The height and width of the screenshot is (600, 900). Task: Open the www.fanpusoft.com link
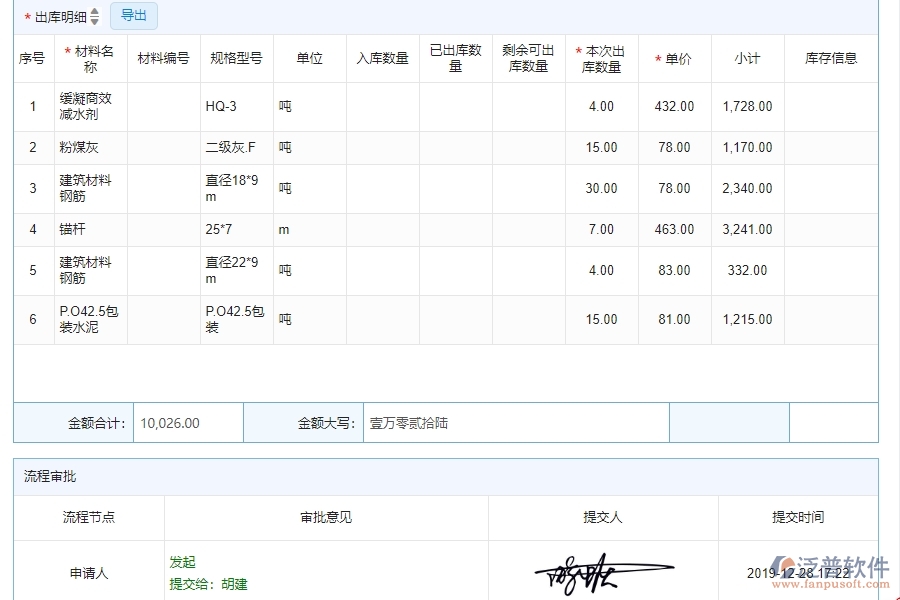[830, 582]
